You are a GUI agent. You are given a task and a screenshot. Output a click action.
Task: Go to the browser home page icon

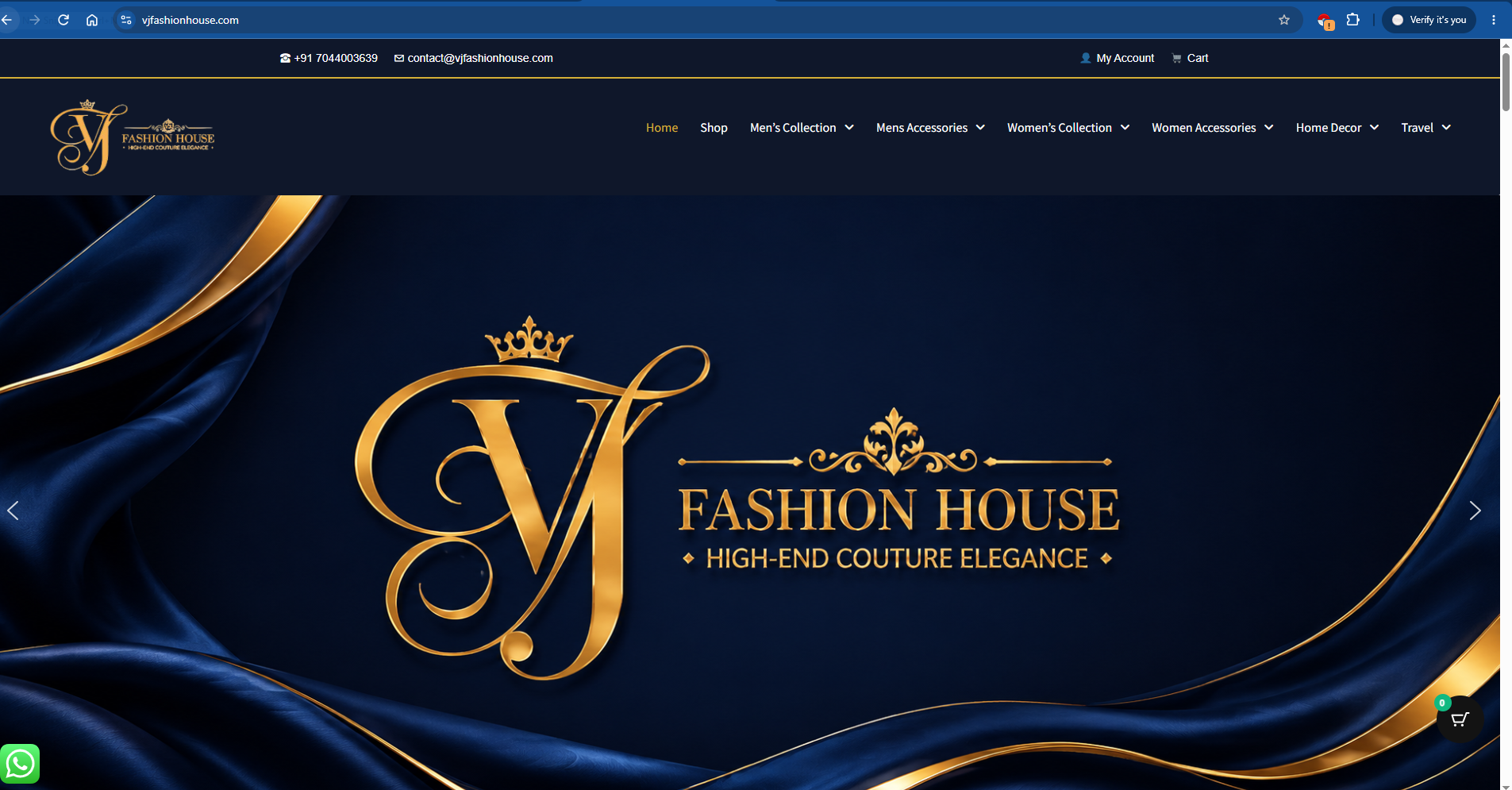click(x=92, y=20)
